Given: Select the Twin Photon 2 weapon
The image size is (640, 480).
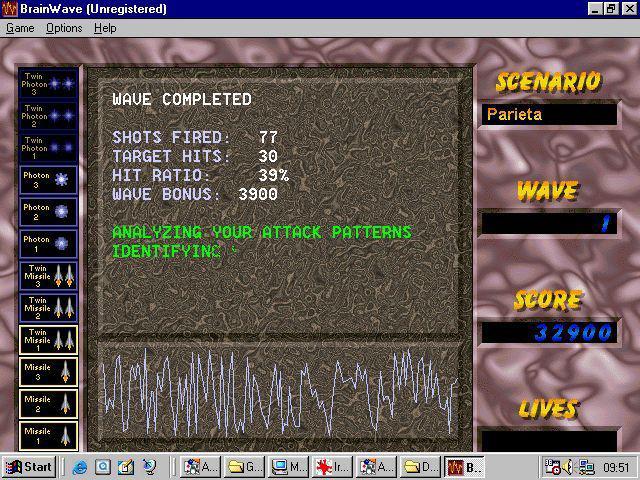Looking at the screenshot, I should pos(48,116).
